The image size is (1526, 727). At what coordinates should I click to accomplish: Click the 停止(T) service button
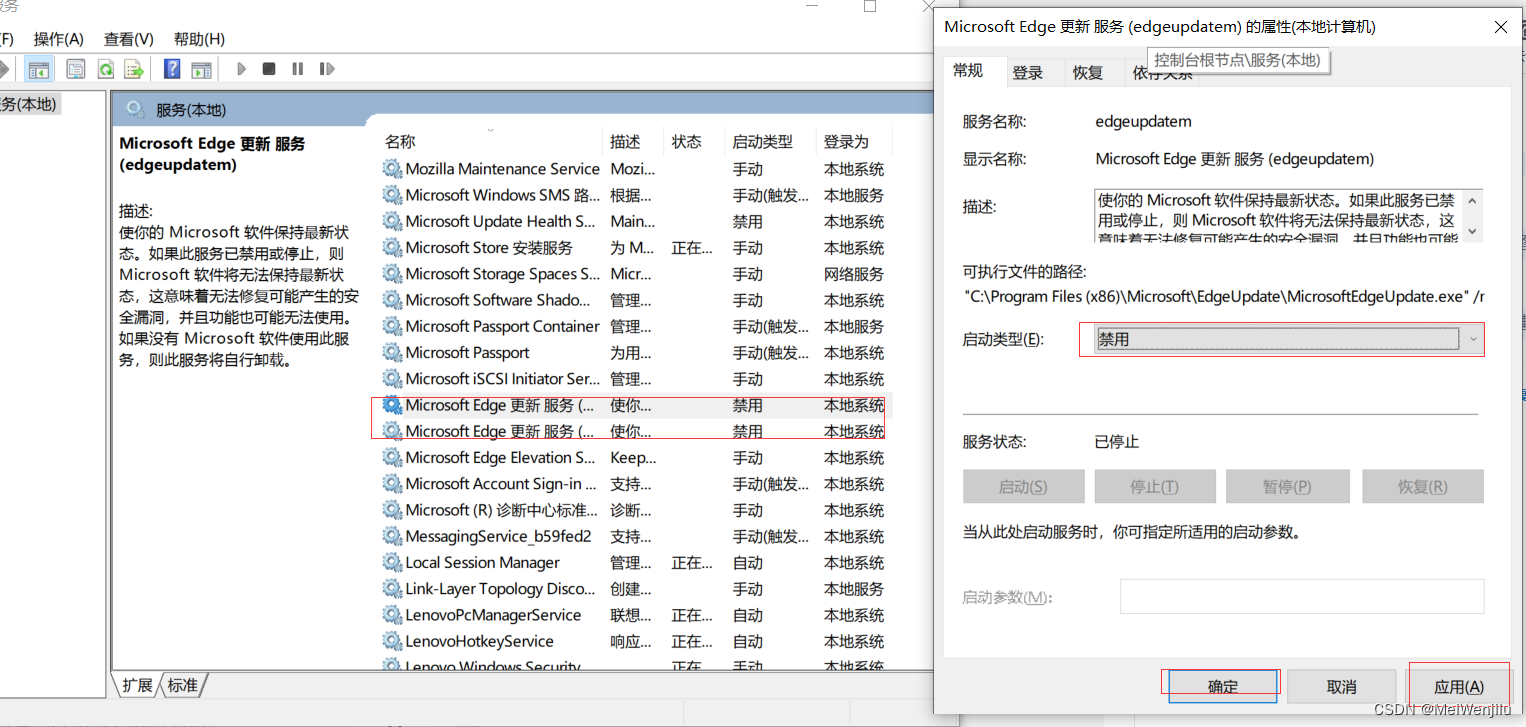1154,487
